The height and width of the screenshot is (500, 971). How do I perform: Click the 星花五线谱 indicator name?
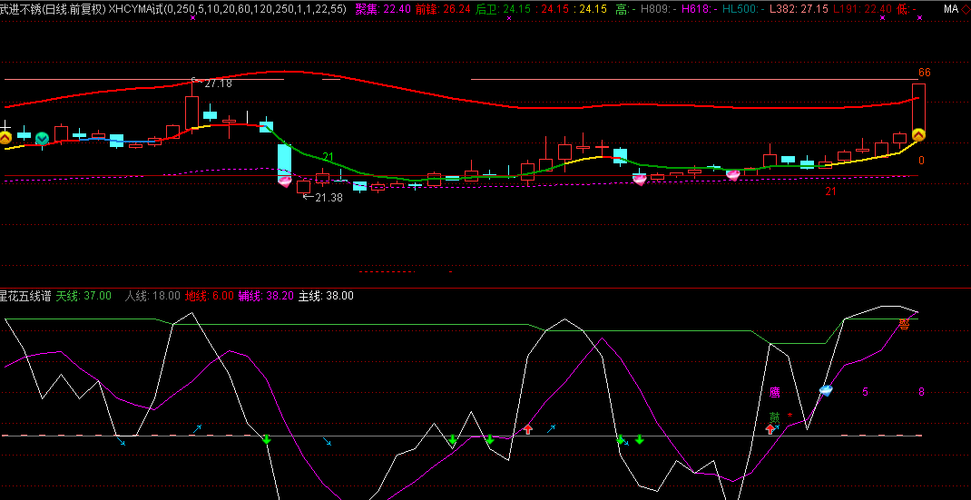(25, 296)
